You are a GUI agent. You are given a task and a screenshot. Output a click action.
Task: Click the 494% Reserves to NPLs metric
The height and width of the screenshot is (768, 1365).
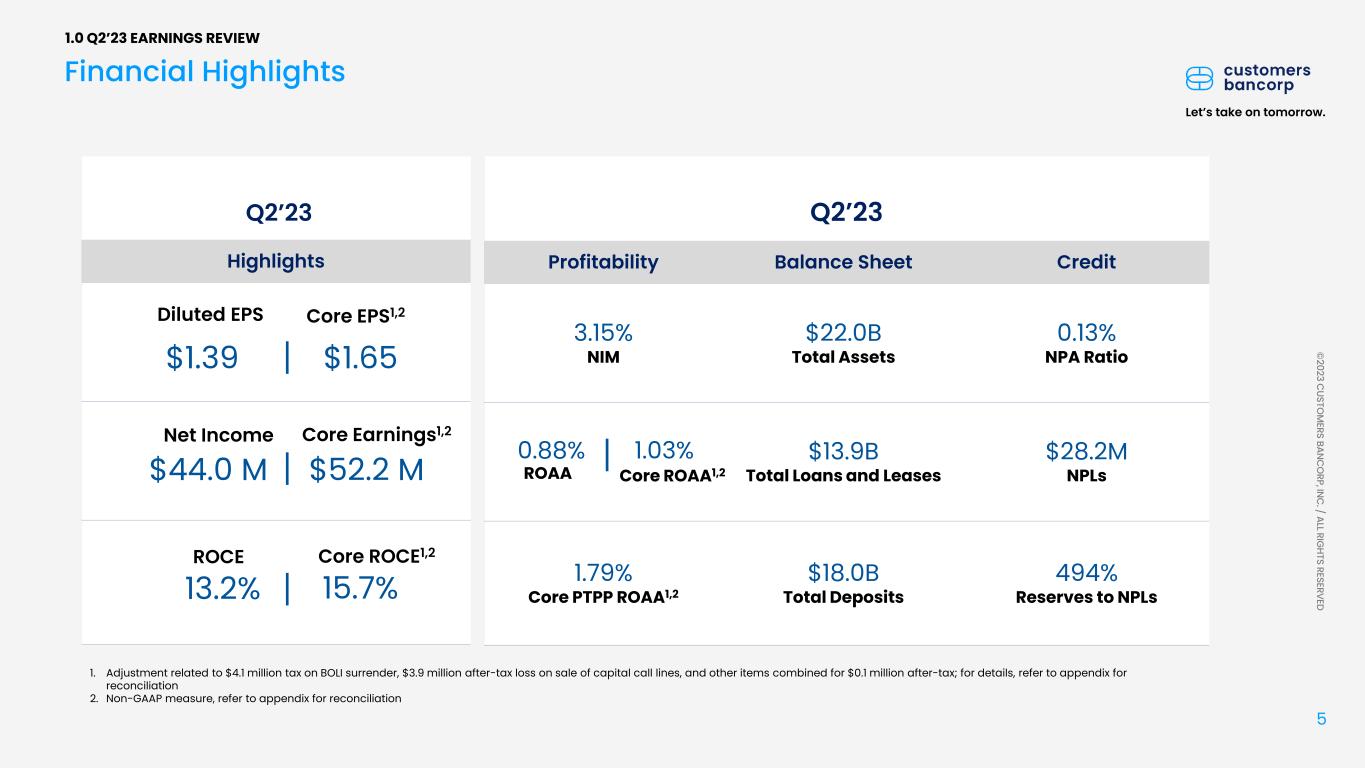coord(1086,573)
